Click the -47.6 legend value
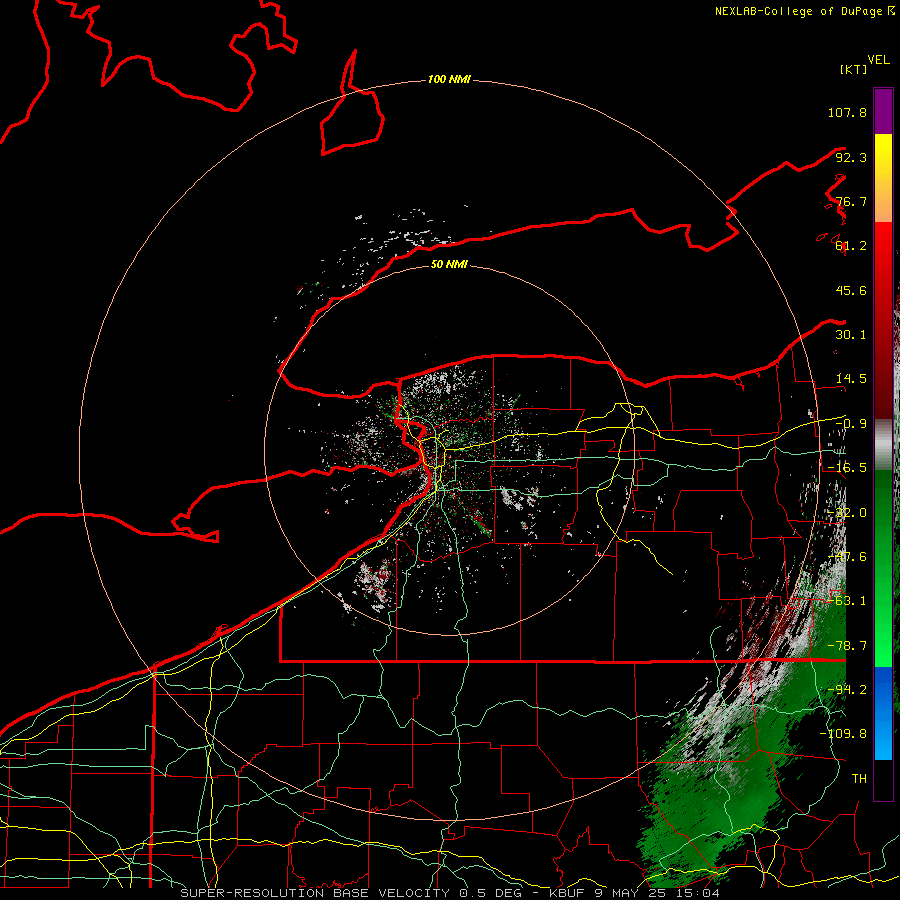The image size is (900, 900). click(847, 556)
